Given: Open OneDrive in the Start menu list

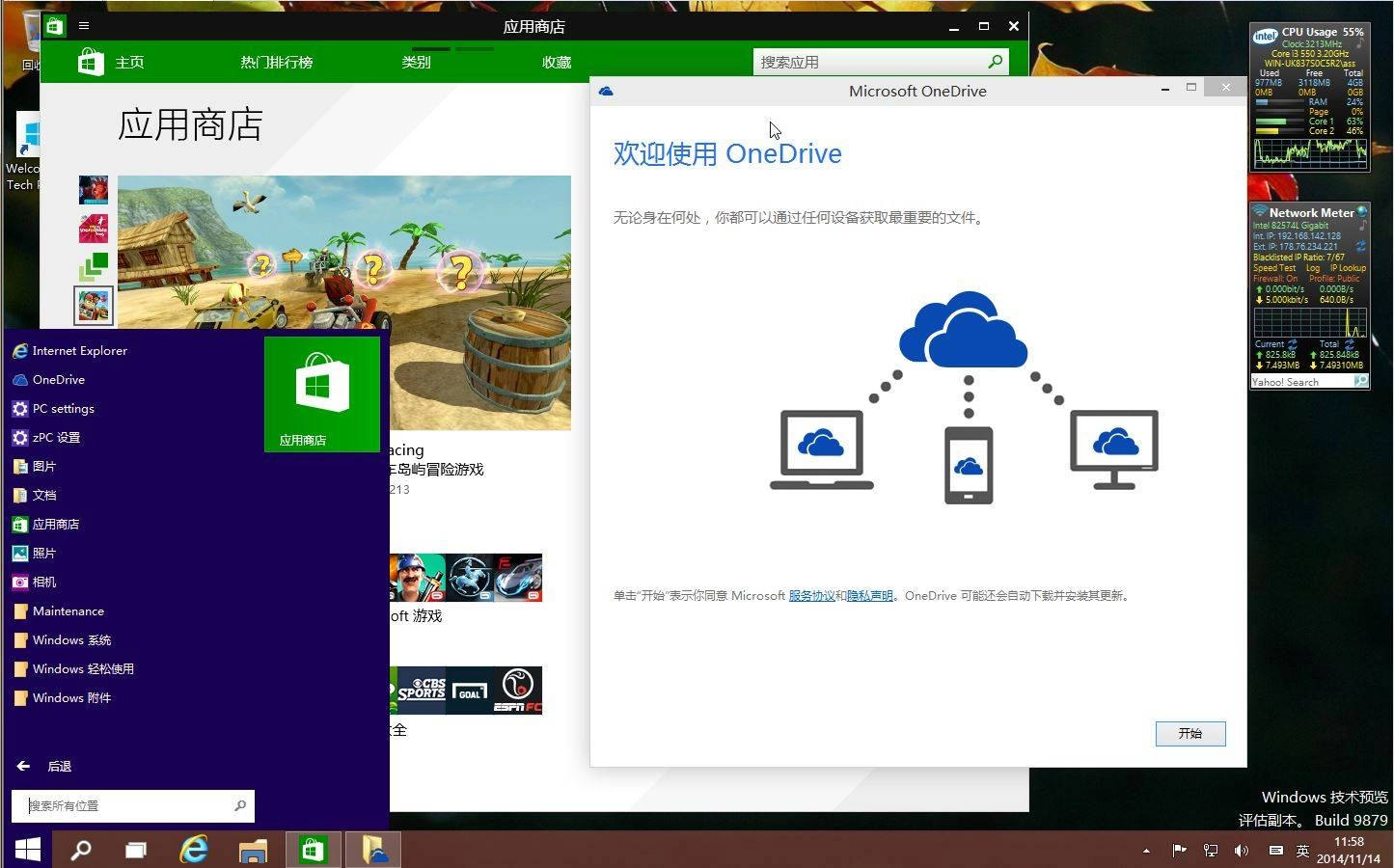Looking at the screenshot, I should pos(59,379).
